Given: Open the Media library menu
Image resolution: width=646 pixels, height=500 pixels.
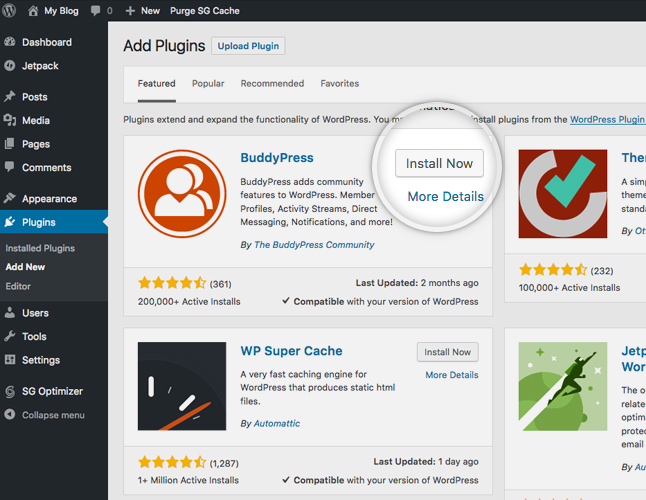Looking at the screenshot, I should pyautogui.click(x=36, y=120).
